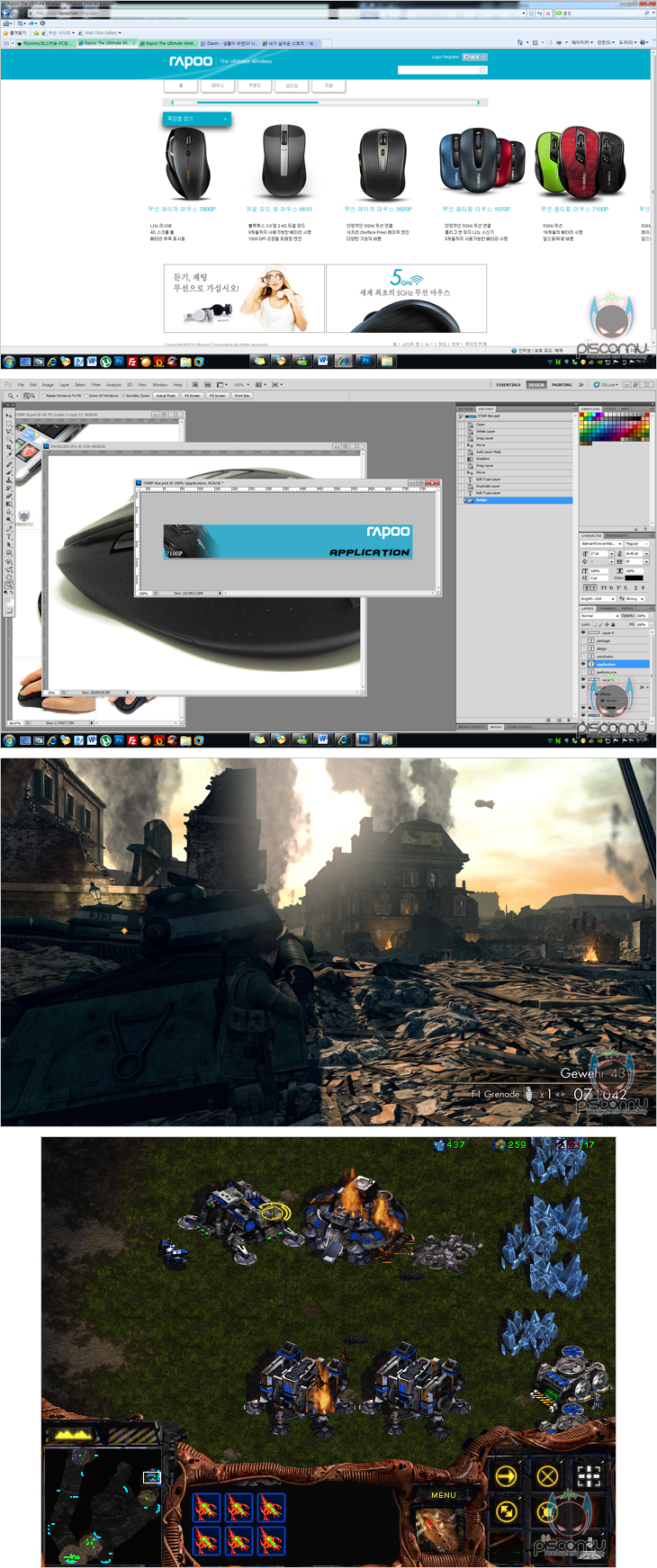Select the Eraser tool in toolbox
This screenshot has height=1568, width=657.
tap(9, 496)
